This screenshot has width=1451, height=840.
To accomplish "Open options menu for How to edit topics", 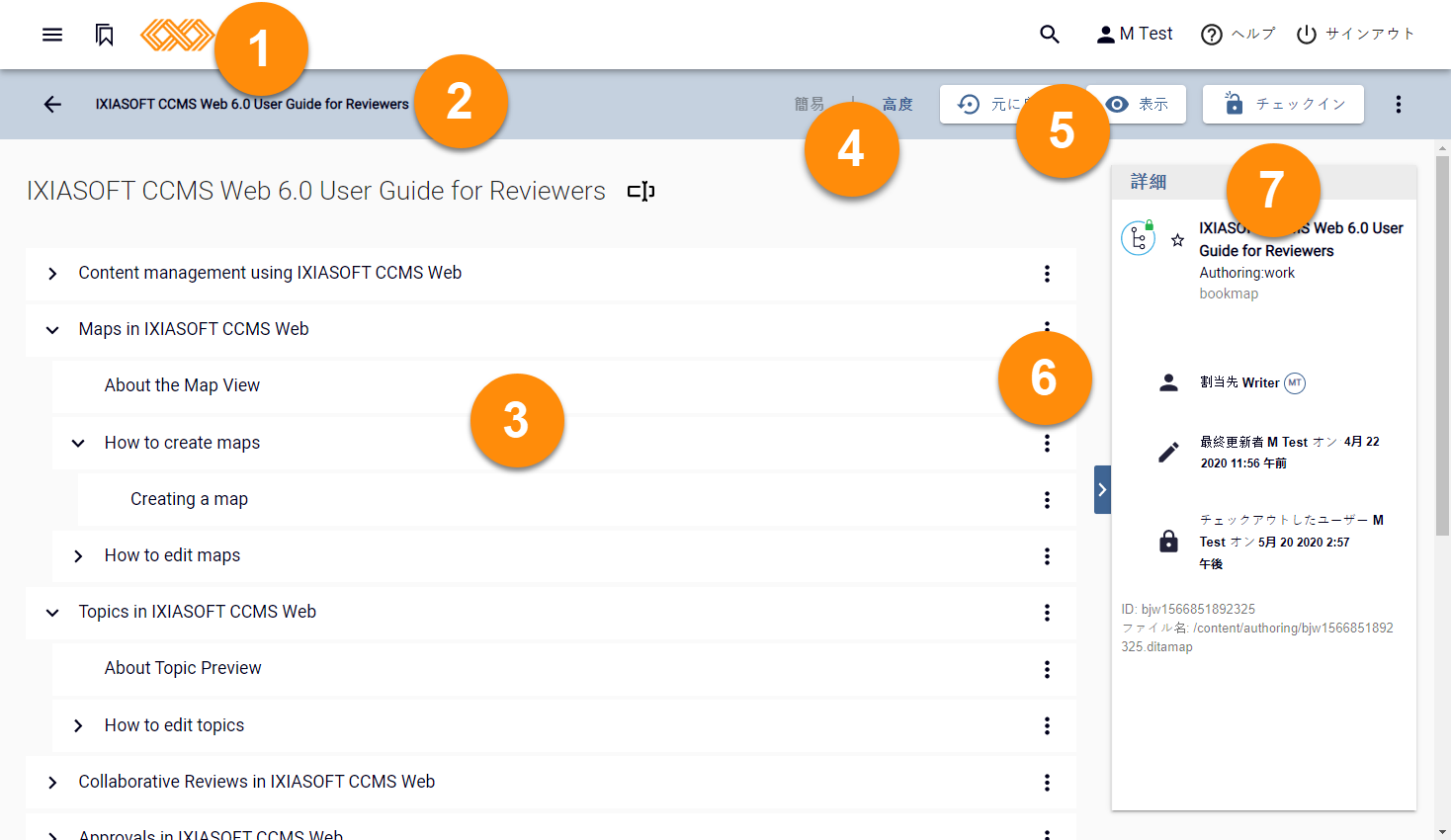I will pyautogui.click(x=1047, y=726).
